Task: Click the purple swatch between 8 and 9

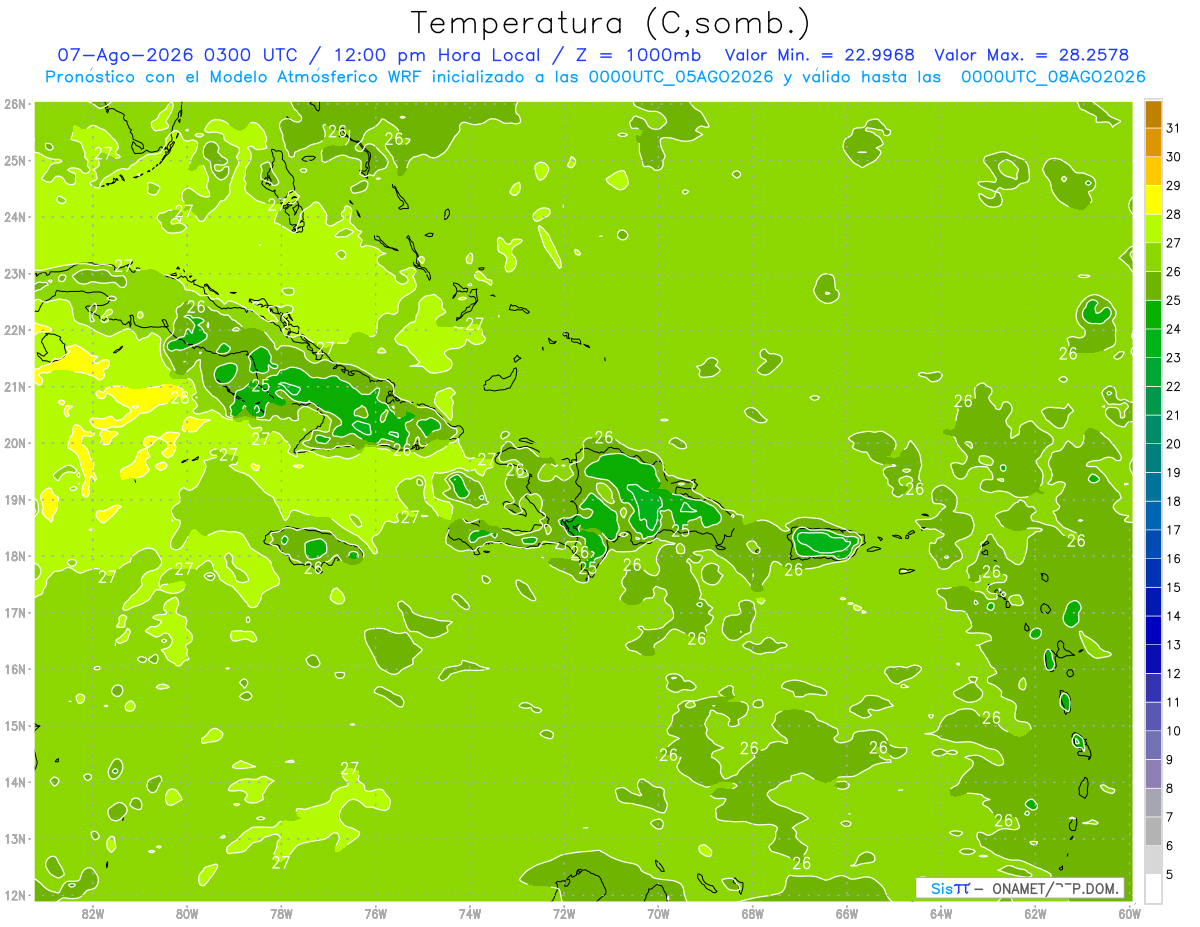Action: [1153, 773]
